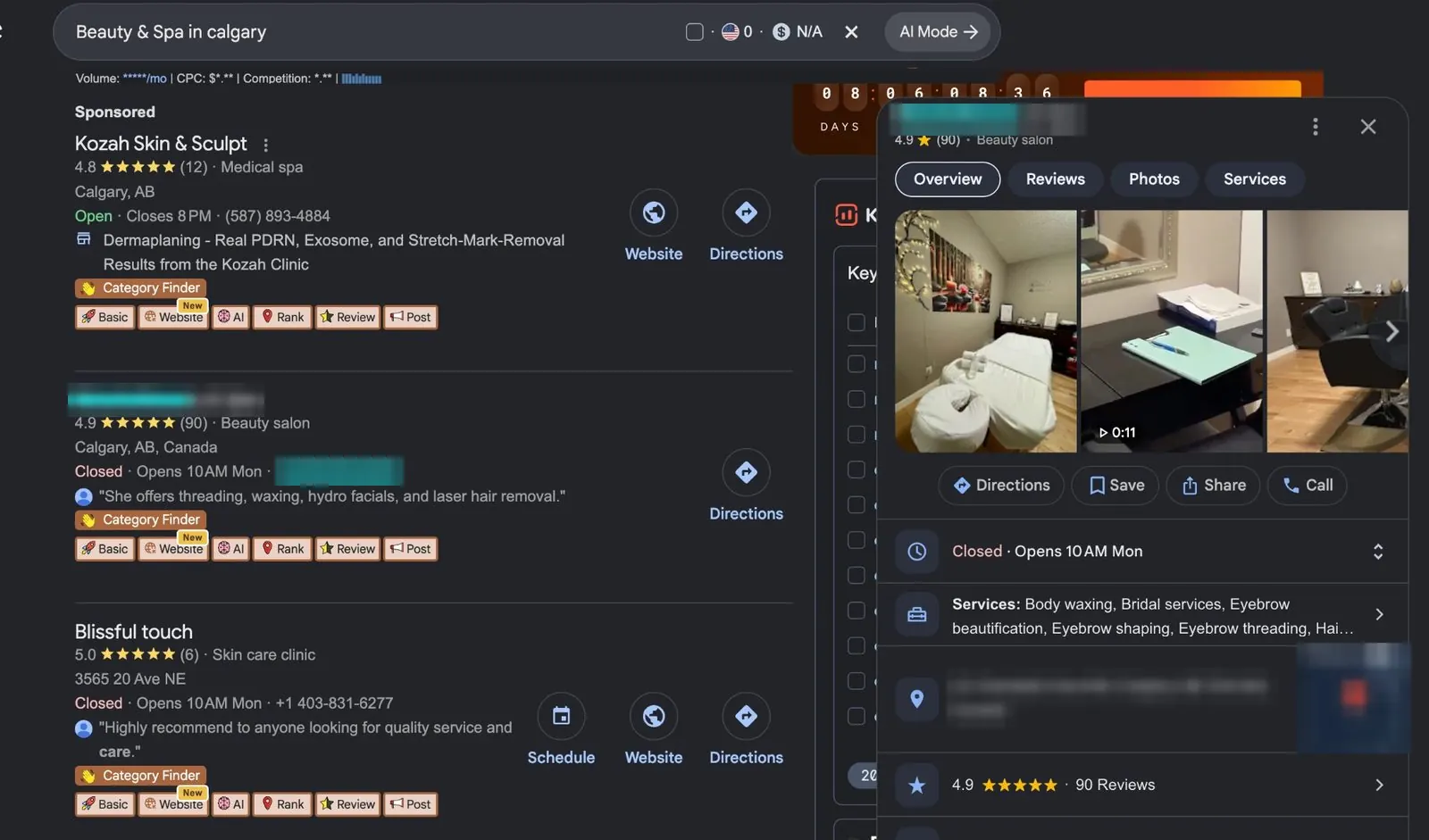Get Directions to Kozah Skin & Sculpt
The height and width of the screenshot is (840, 1429).
click(x=746, y=226)
